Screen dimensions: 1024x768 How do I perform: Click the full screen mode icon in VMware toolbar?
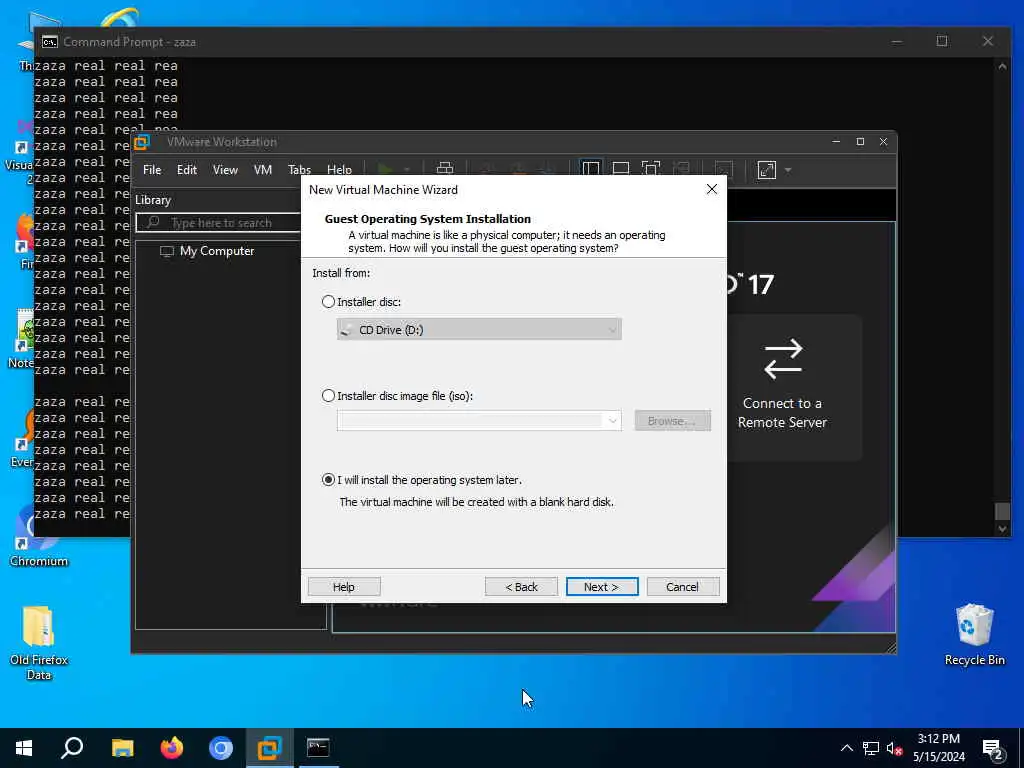[x=650, y=169]
